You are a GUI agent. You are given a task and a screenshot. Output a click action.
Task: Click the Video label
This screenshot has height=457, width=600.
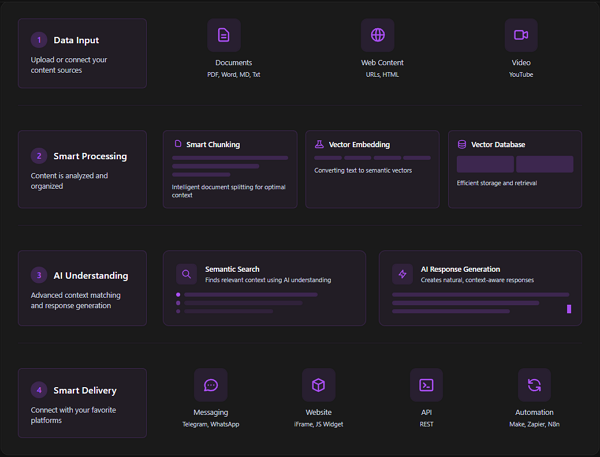pos(521,63)
